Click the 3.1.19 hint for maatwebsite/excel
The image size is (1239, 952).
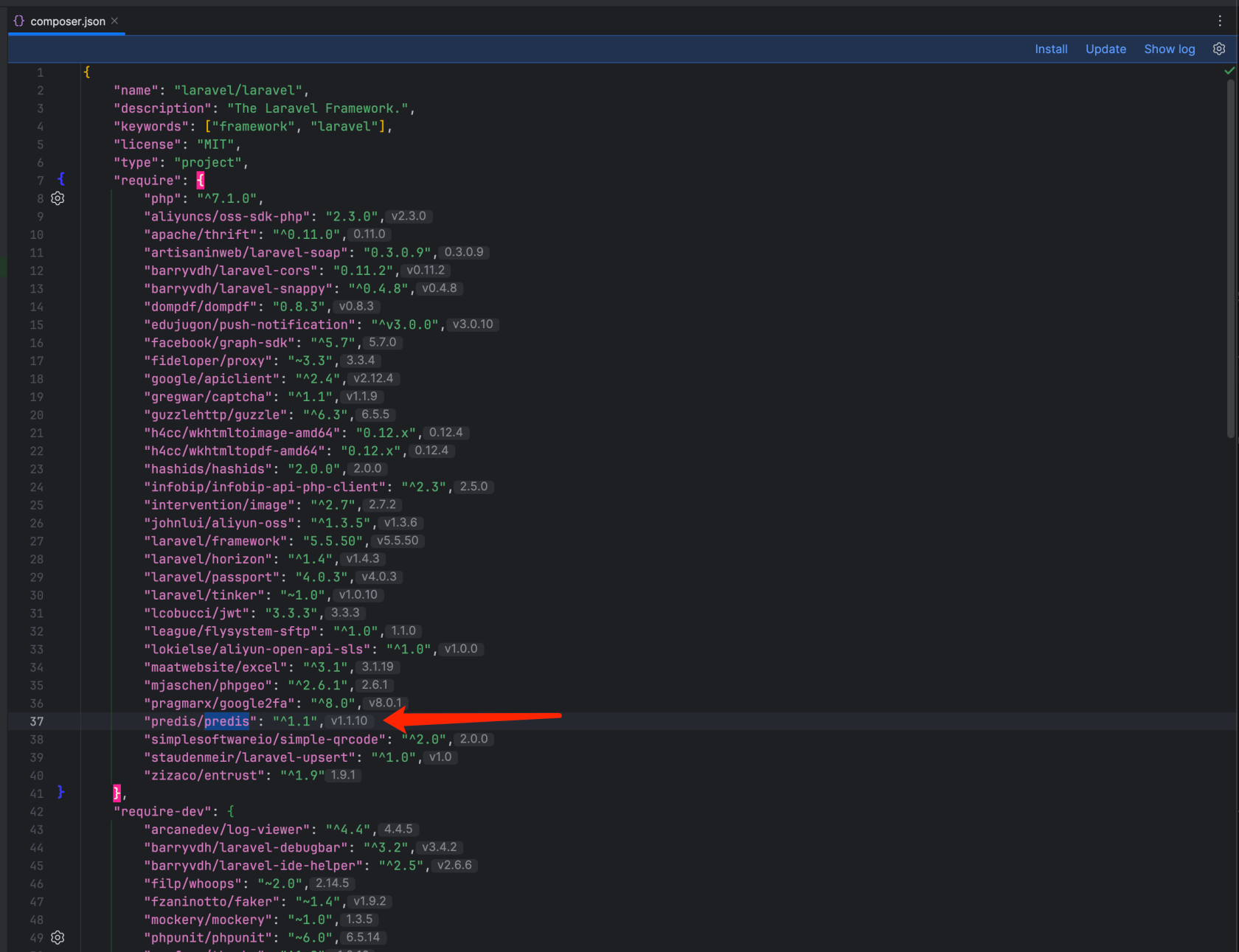(378, 667)
